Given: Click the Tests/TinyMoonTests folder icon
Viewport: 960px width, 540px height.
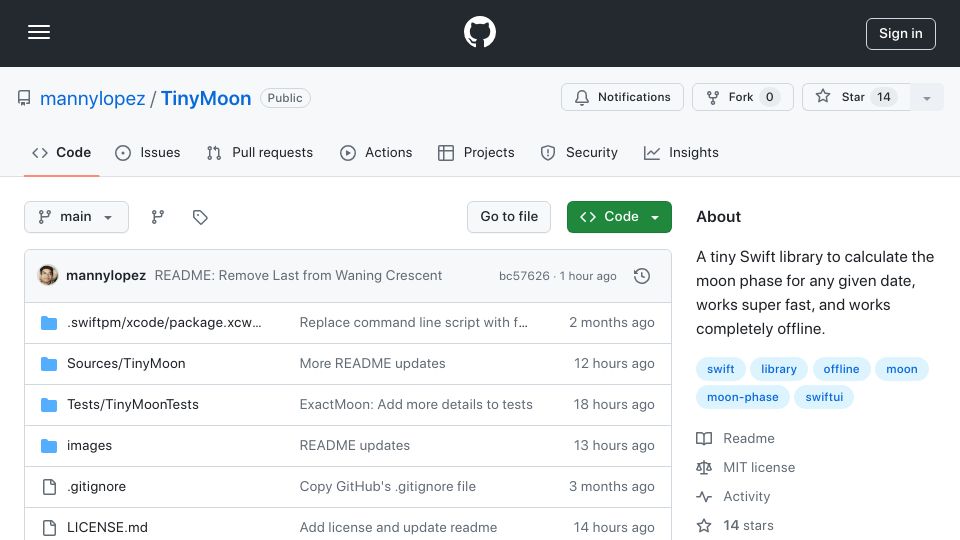Looking at the screenshot, I should click(x=49, y=405).
